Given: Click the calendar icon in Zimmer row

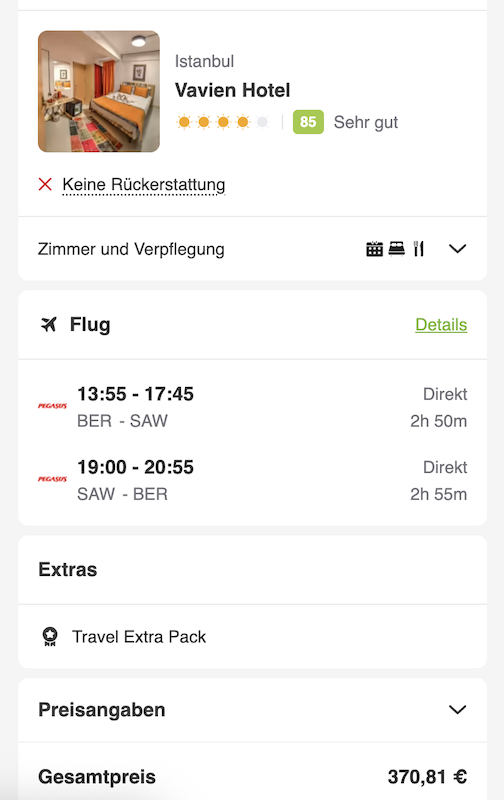Looking at the screenshot, I should [374, 249].
